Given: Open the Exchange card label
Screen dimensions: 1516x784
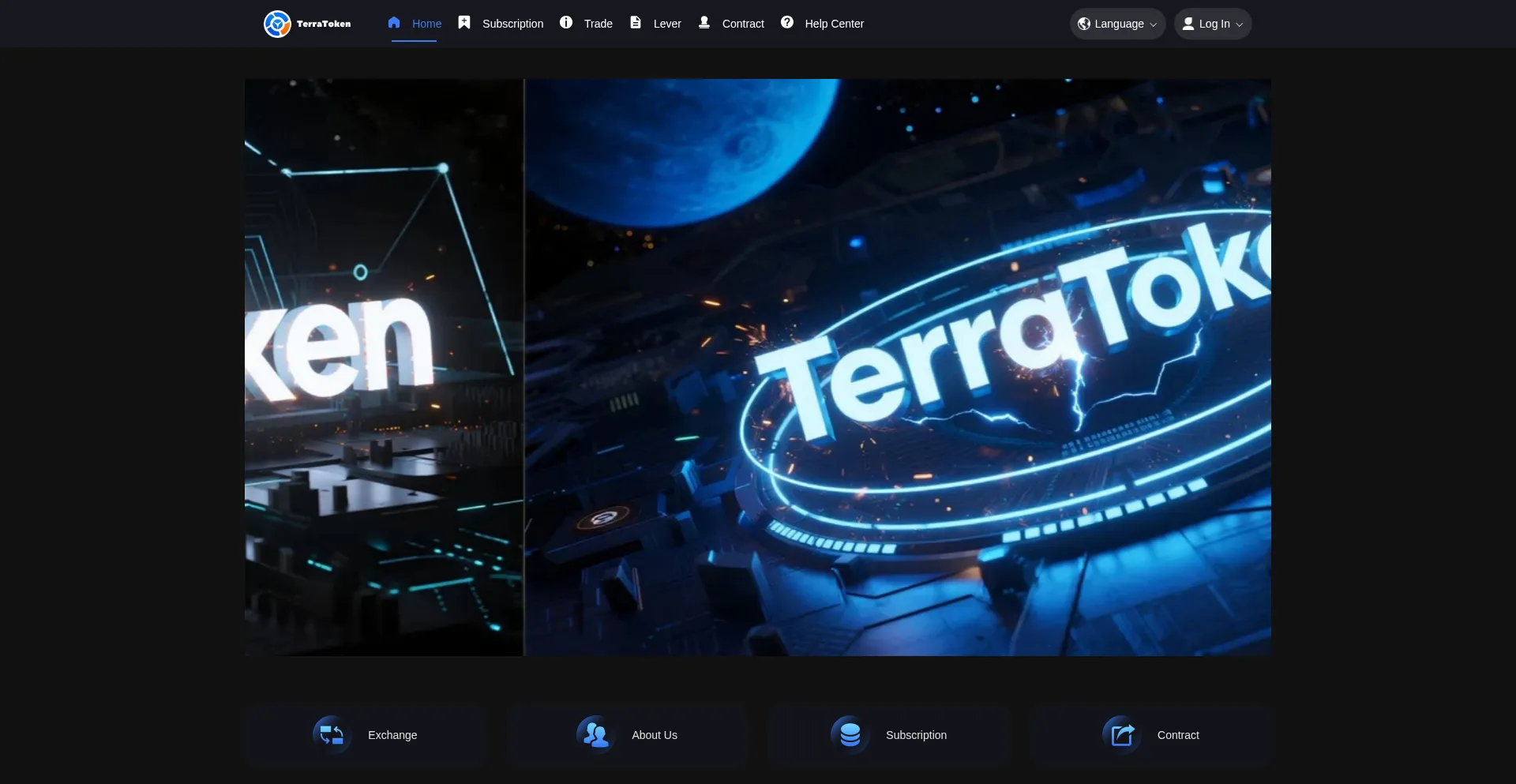Looking at the screenshot, I should (x=392, y=735).
